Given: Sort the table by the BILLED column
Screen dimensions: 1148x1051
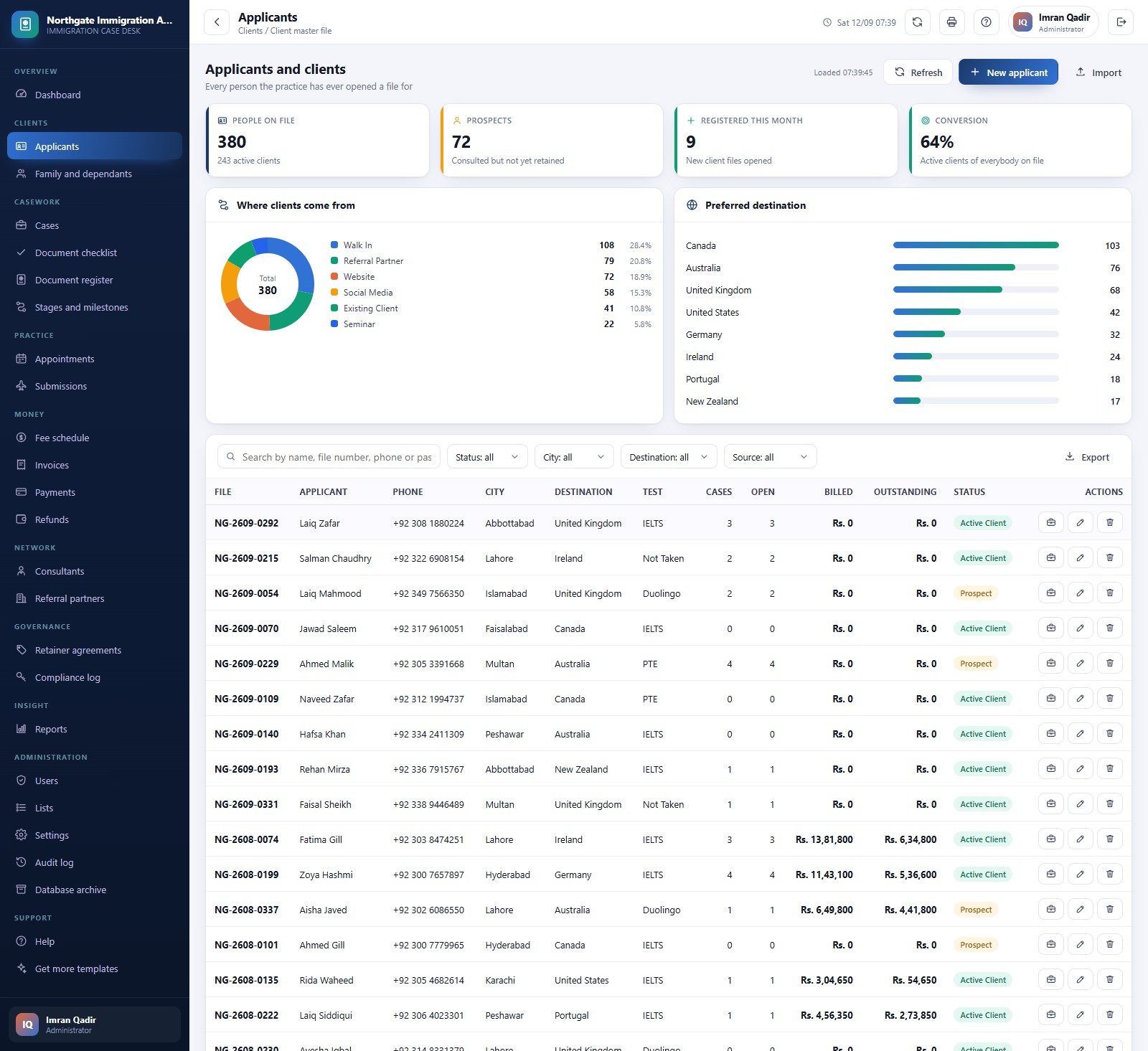Looking at the screenshot, I should click(838, 492).
